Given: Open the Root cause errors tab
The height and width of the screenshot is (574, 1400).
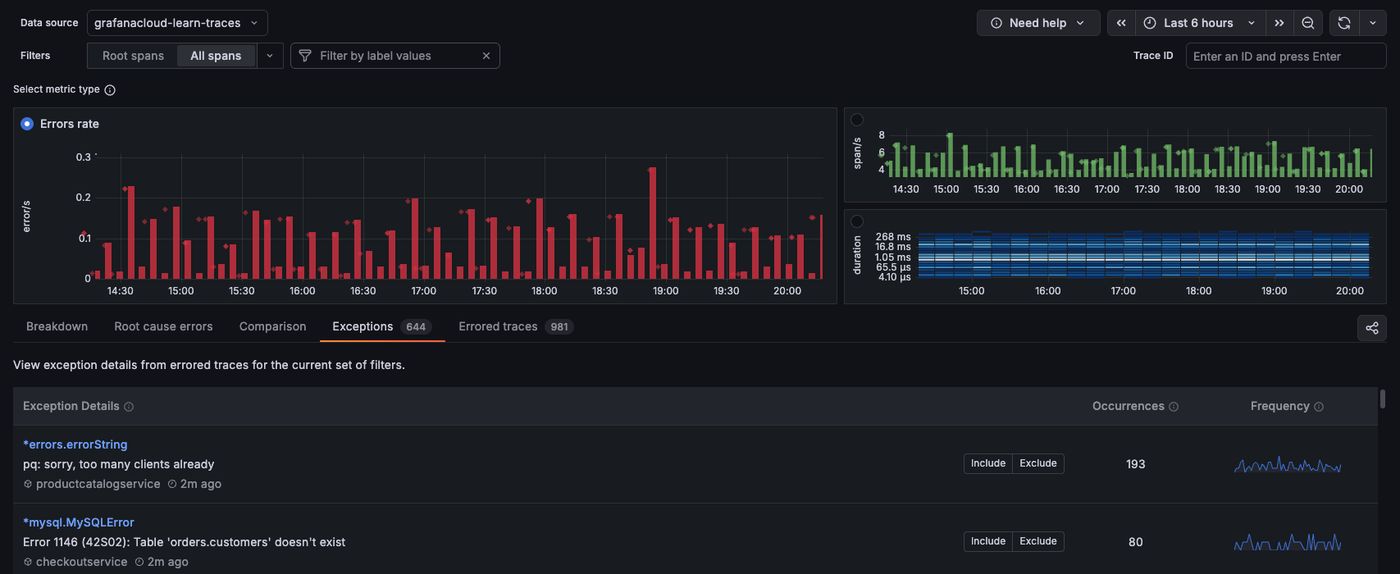Looking at the screenshot, I should (x=163, y=327).
